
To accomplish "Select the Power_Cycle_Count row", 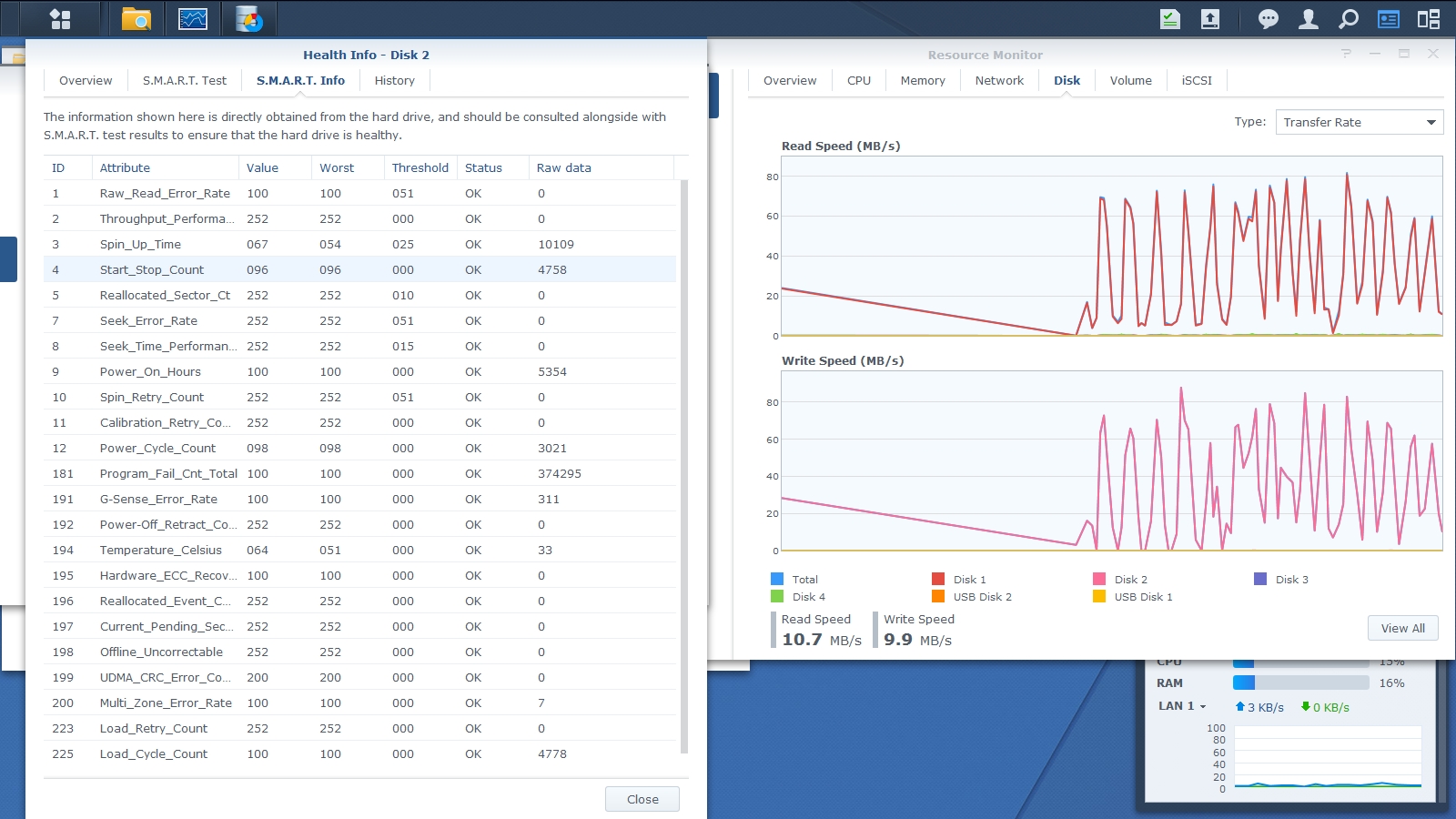I will click(x=359, y=448).
